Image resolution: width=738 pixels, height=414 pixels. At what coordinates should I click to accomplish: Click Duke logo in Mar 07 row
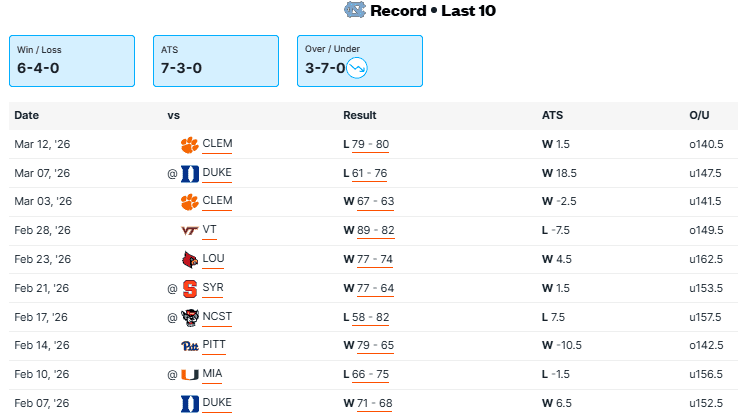[189, 173]
